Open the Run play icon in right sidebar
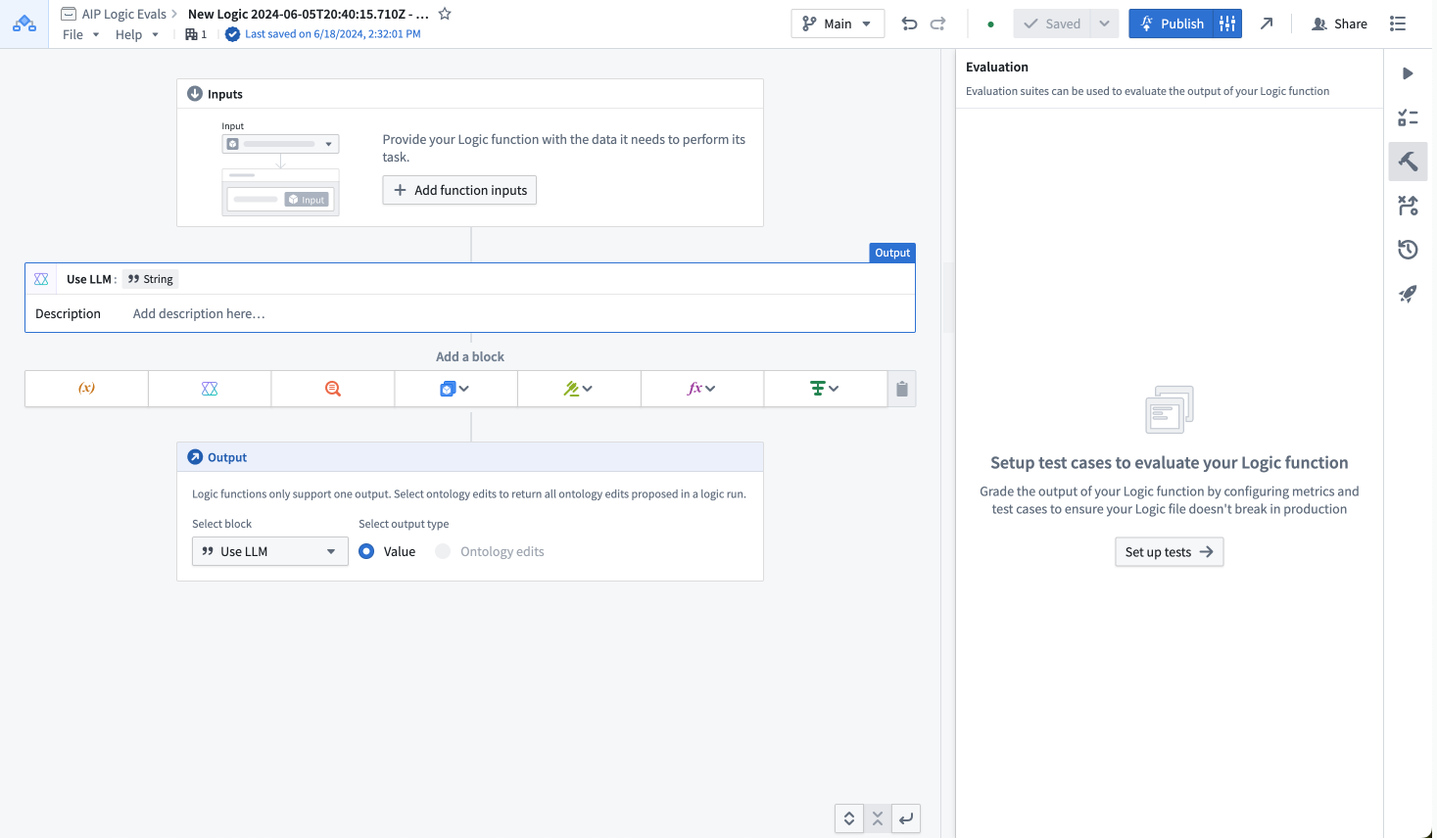1437x840 pixels. pyautogui.click(x=1408, y=73)
